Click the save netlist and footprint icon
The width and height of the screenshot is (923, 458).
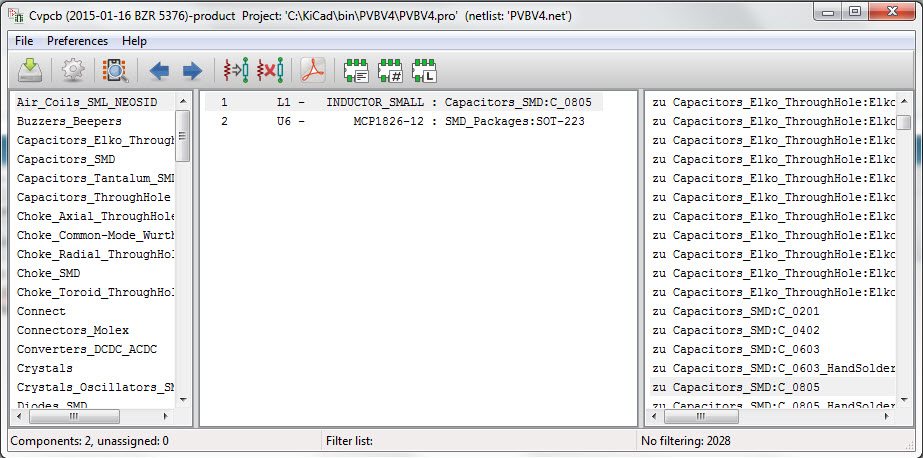coord(31,71)
